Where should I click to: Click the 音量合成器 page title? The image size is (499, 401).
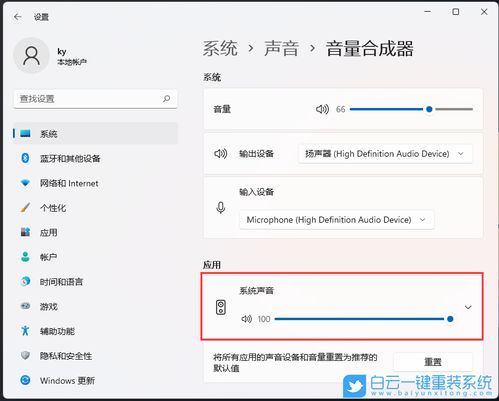pyautogui.click(x=370, y=49)
